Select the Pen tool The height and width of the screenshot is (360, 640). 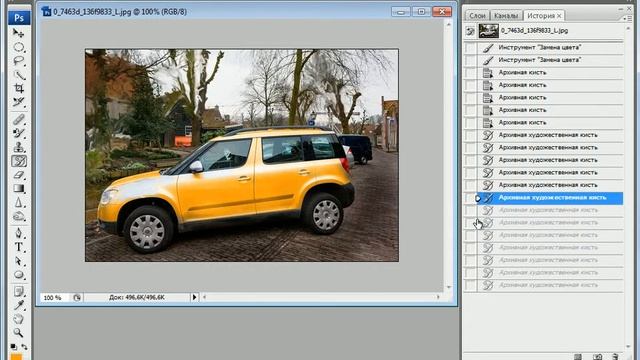coord(18,233)
